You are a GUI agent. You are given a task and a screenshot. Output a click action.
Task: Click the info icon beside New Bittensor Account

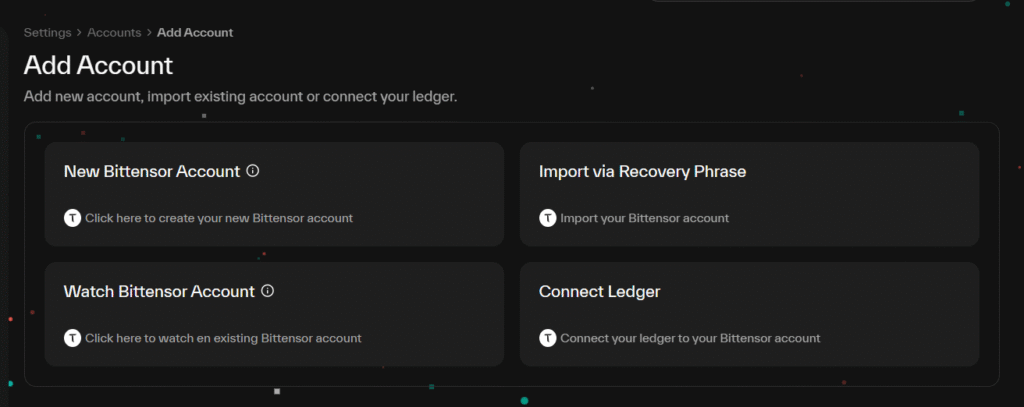click(253, 171)
